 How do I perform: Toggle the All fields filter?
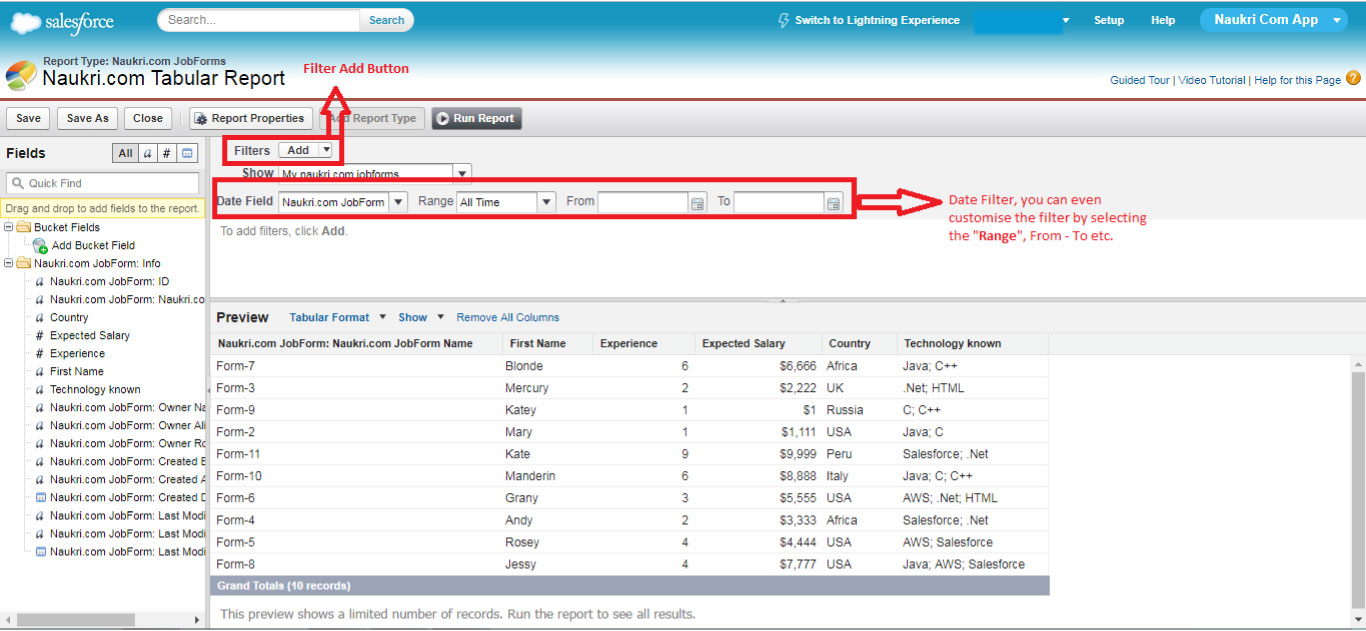[x=125, y=152]
